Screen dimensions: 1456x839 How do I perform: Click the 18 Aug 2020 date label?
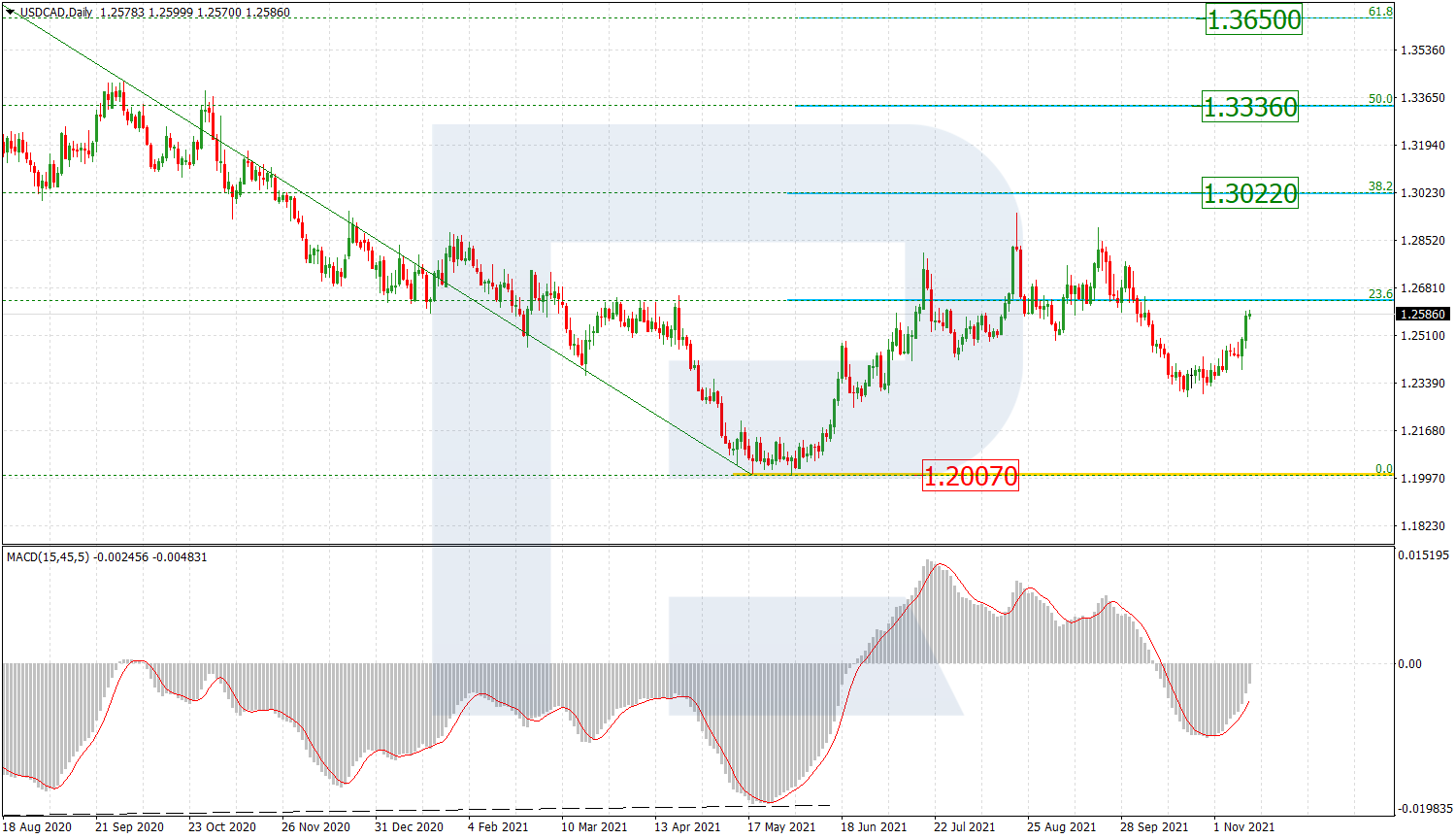(x=37, y=827)
